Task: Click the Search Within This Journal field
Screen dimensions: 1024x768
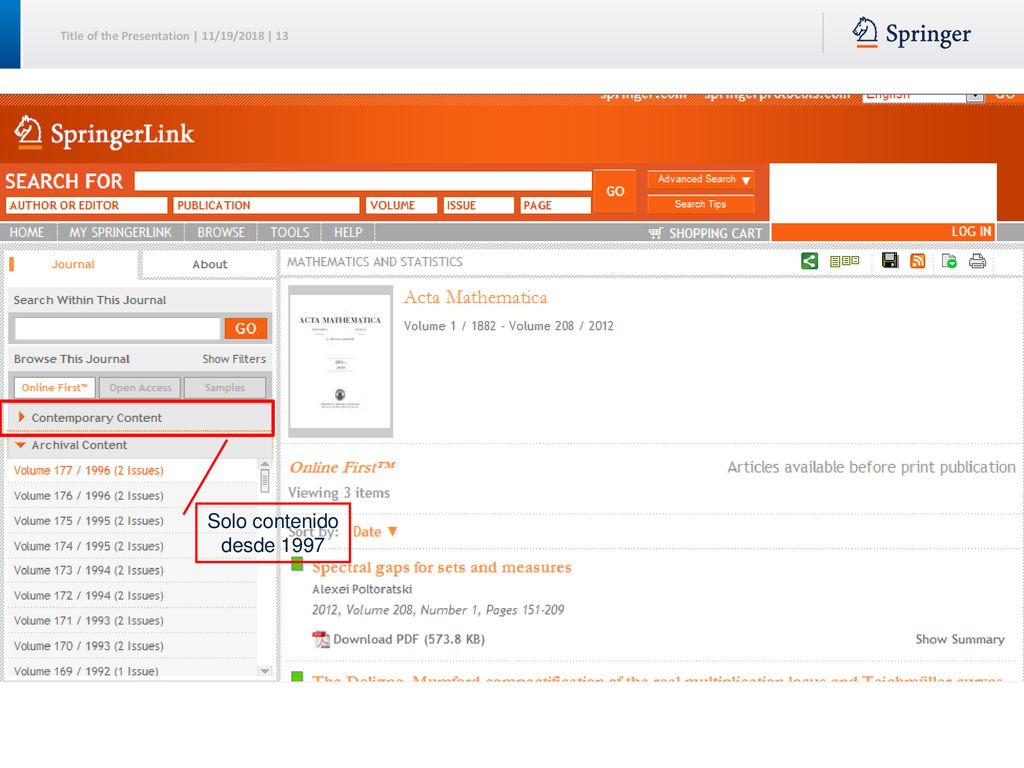Action: tap(118, 328)
